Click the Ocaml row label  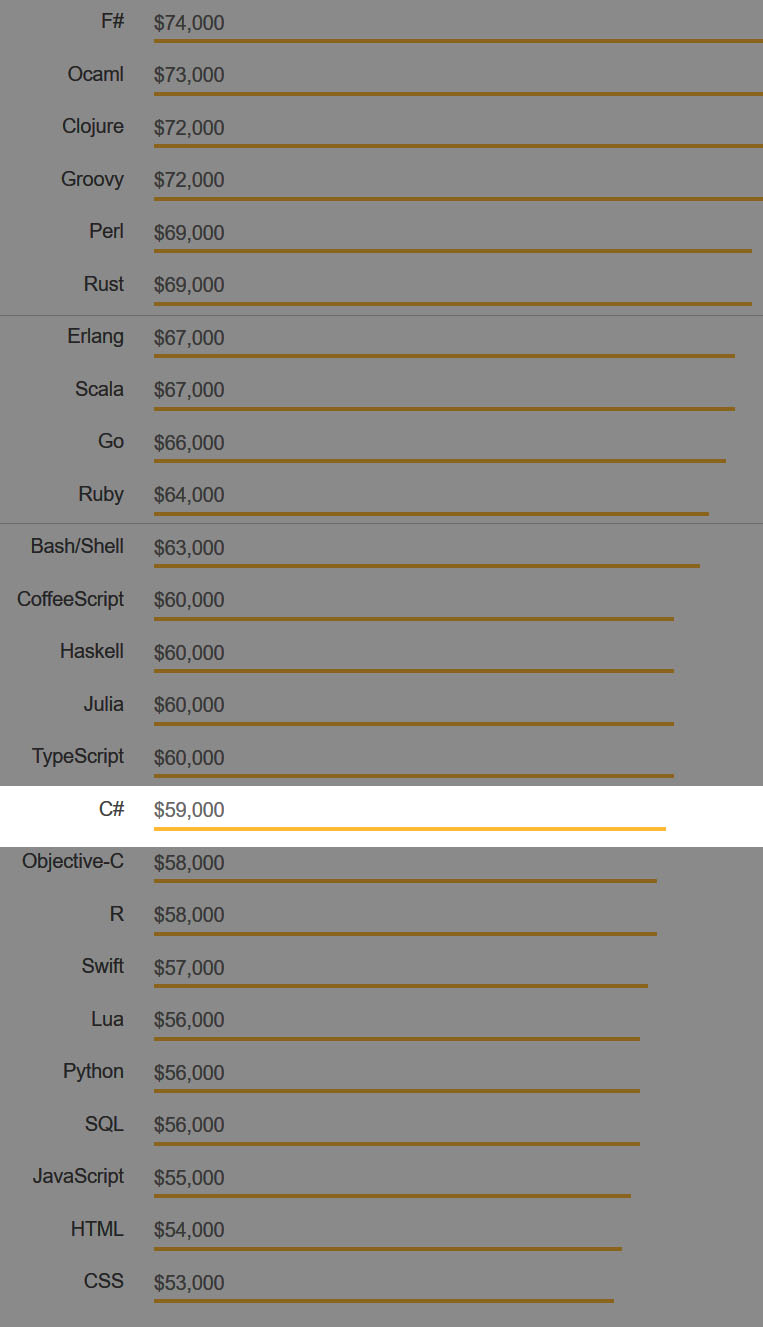pos(96,74)
